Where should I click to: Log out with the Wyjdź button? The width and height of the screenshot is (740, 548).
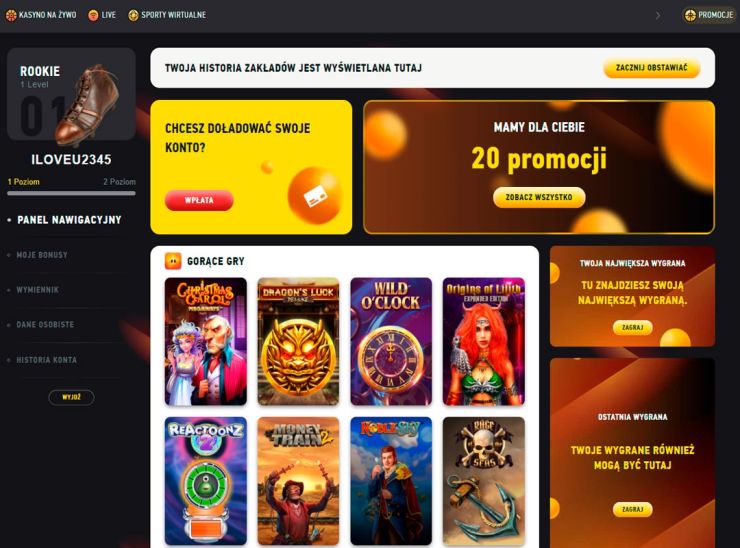click(71, 397)
